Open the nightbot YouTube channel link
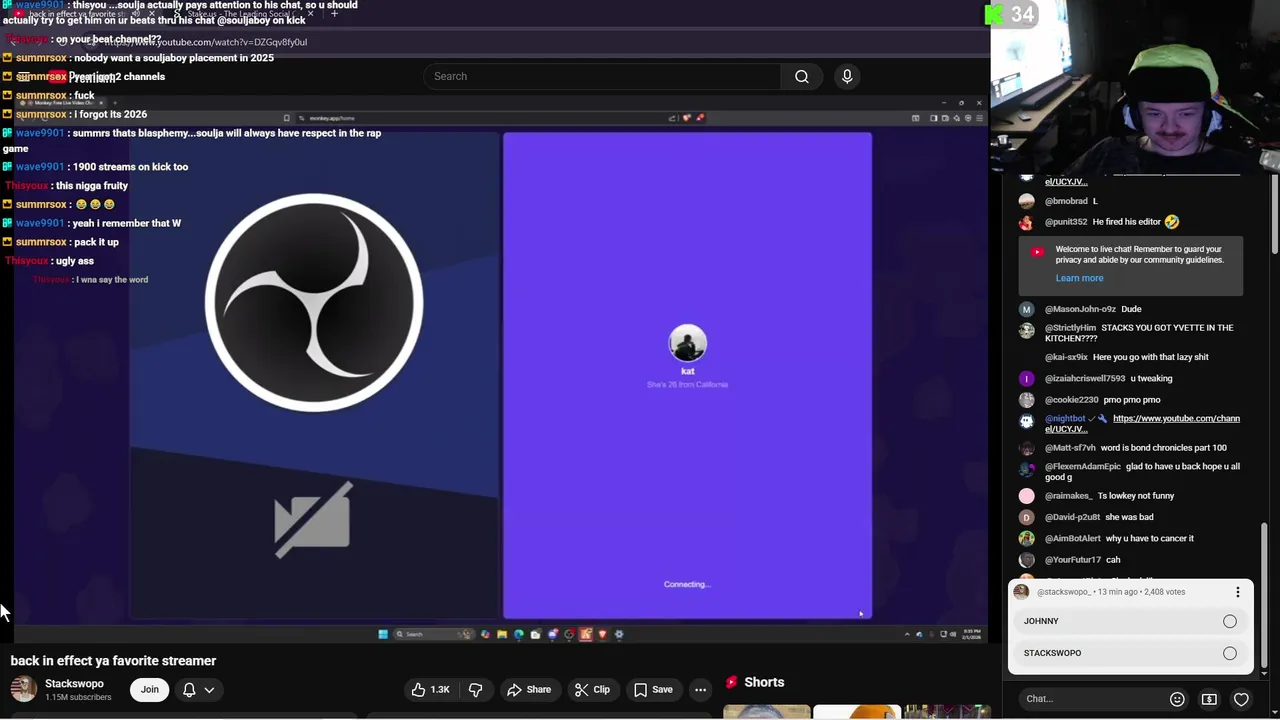The height and width of the screenshot is (720, 1280). pos(1142,424)
